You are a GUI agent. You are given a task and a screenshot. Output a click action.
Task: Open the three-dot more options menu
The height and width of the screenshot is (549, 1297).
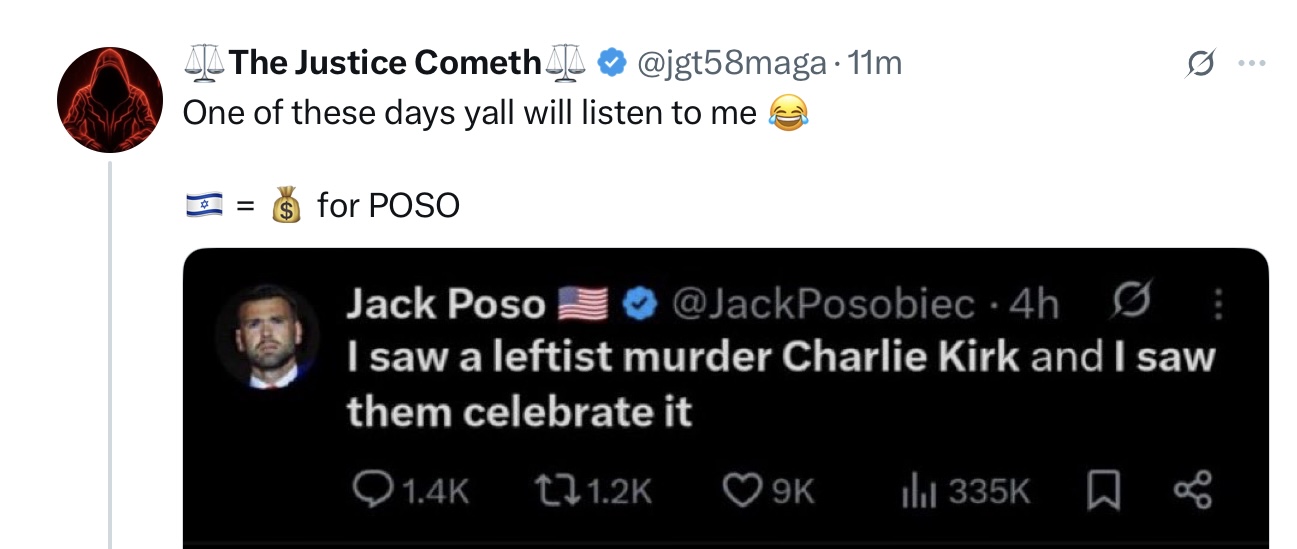1250,63
